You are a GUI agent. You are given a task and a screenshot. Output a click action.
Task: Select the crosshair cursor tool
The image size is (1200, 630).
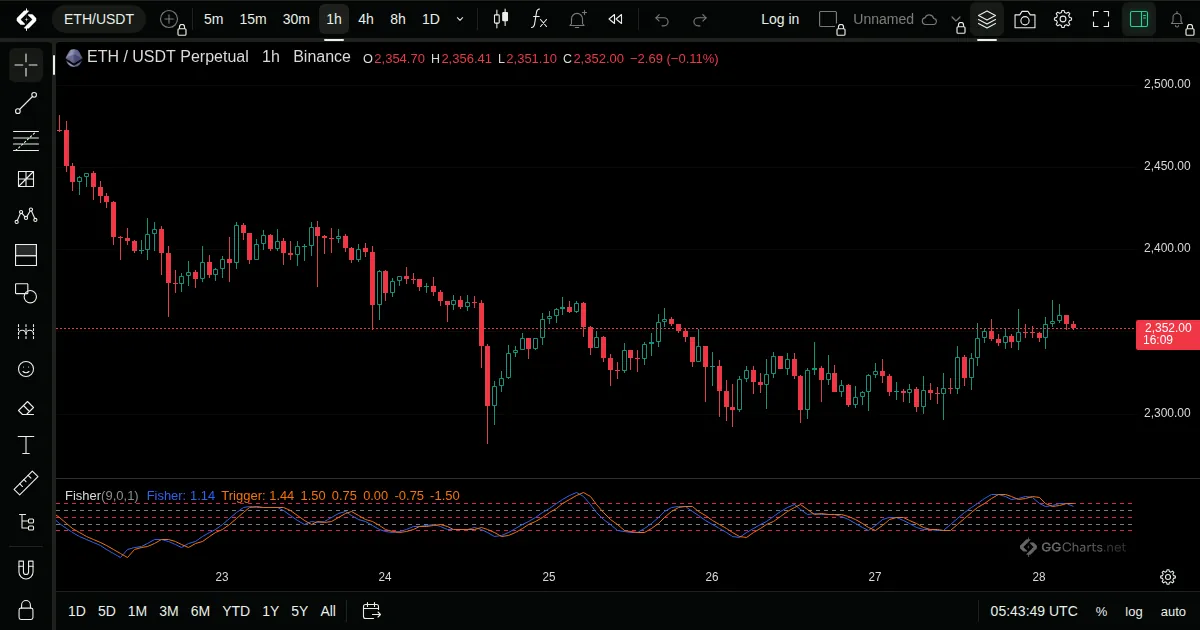(26, 65)
